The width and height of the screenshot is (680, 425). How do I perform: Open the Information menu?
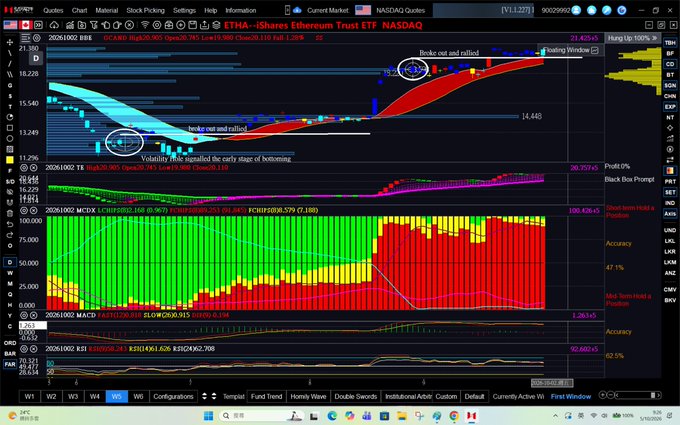coord(241,10)
